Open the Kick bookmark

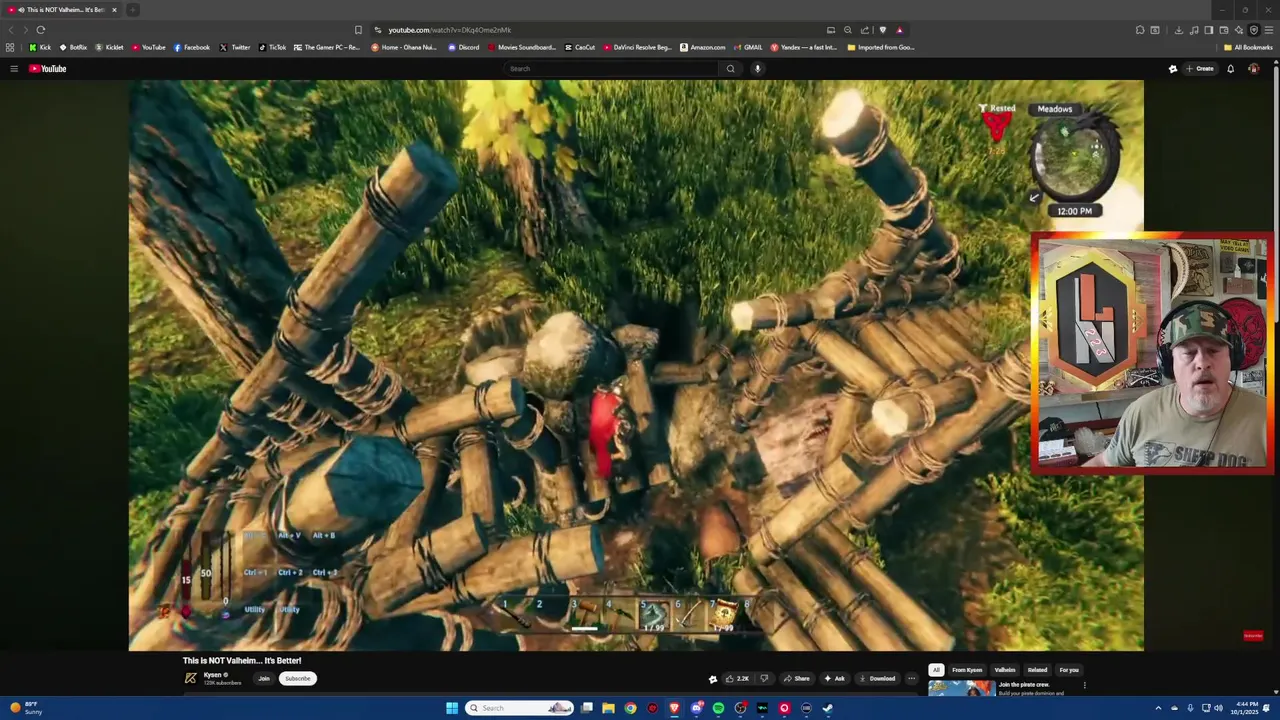pyautogui.click(x=40, y=47)
